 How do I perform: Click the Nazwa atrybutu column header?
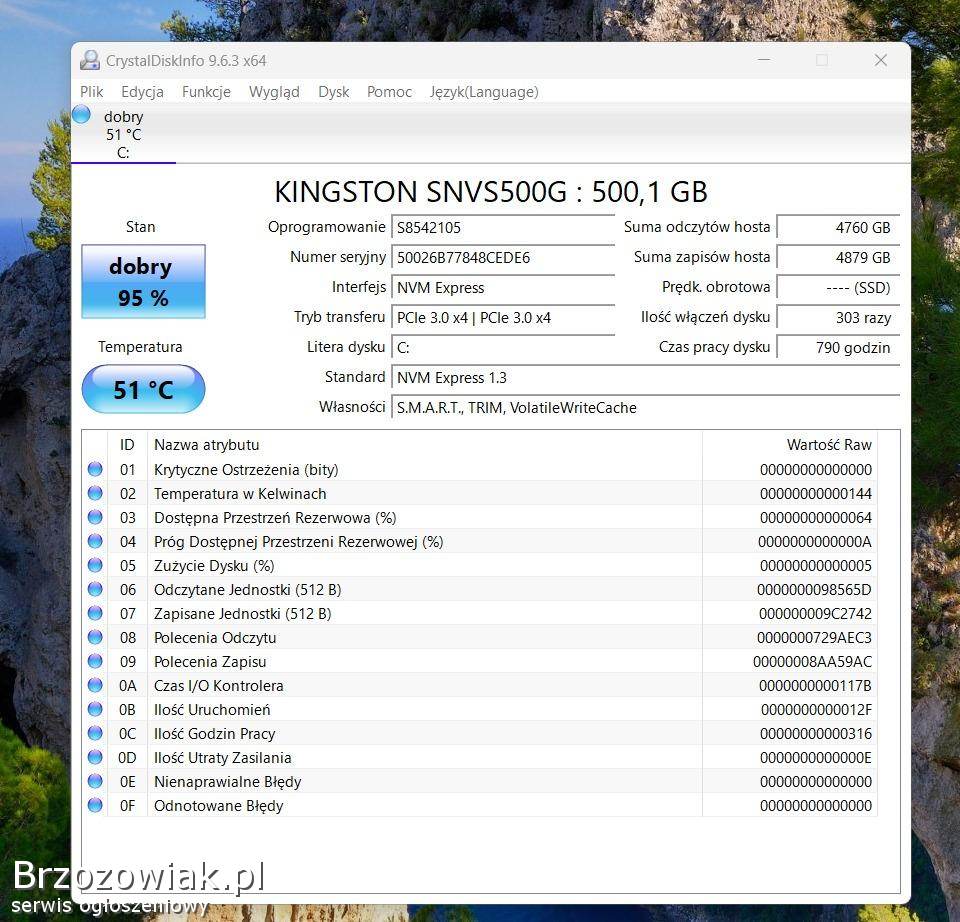424,445
